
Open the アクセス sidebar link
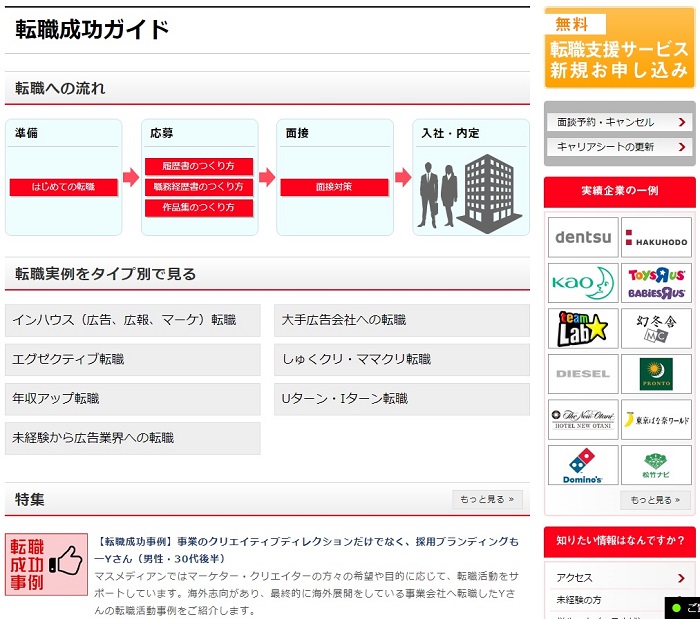point(619,578)
